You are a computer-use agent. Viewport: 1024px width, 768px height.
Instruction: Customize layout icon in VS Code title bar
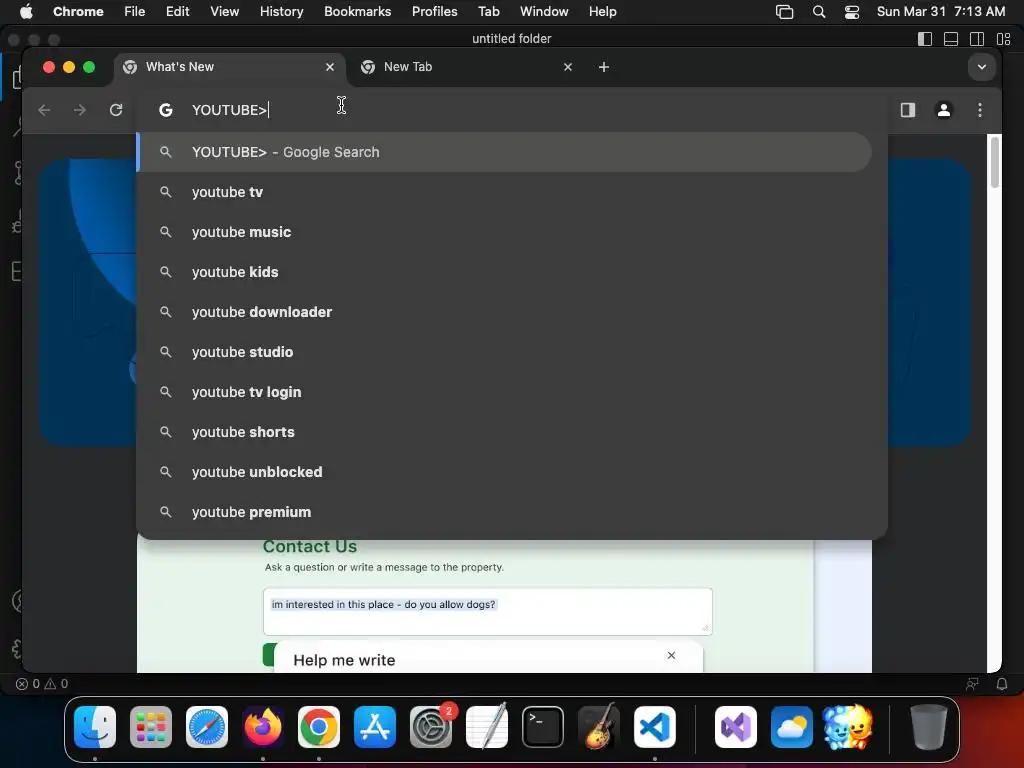click(x=1004, y=39)
